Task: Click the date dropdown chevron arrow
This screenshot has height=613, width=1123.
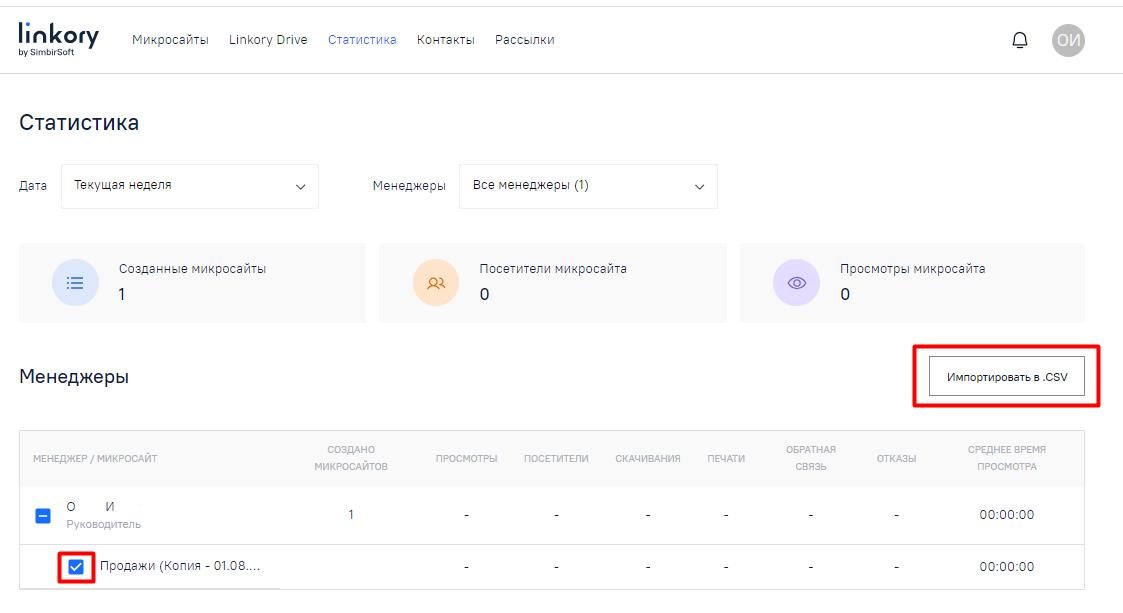Action: [x=300, y=187]
